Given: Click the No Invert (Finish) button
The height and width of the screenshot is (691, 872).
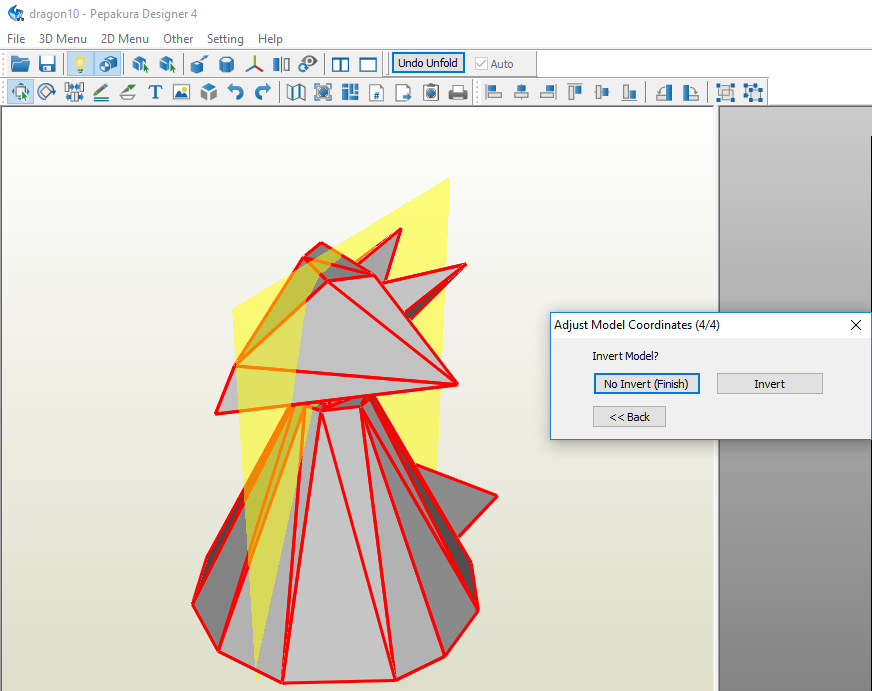Looking at the screenshot, I should (x=646, y=384).
